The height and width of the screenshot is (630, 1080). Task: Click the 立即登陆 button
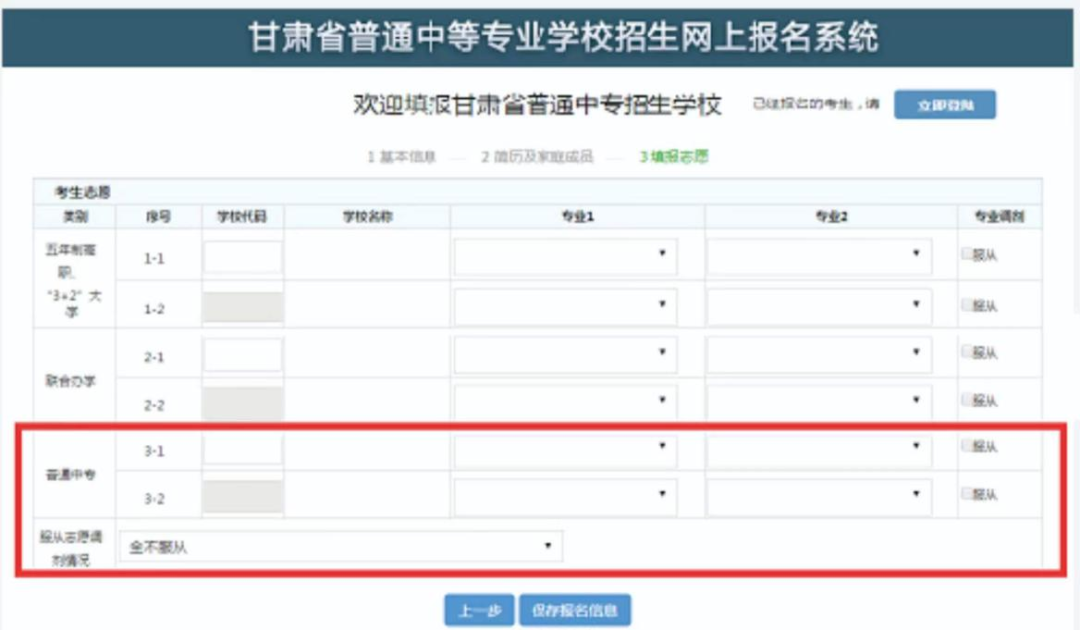(x=944, y=105)
